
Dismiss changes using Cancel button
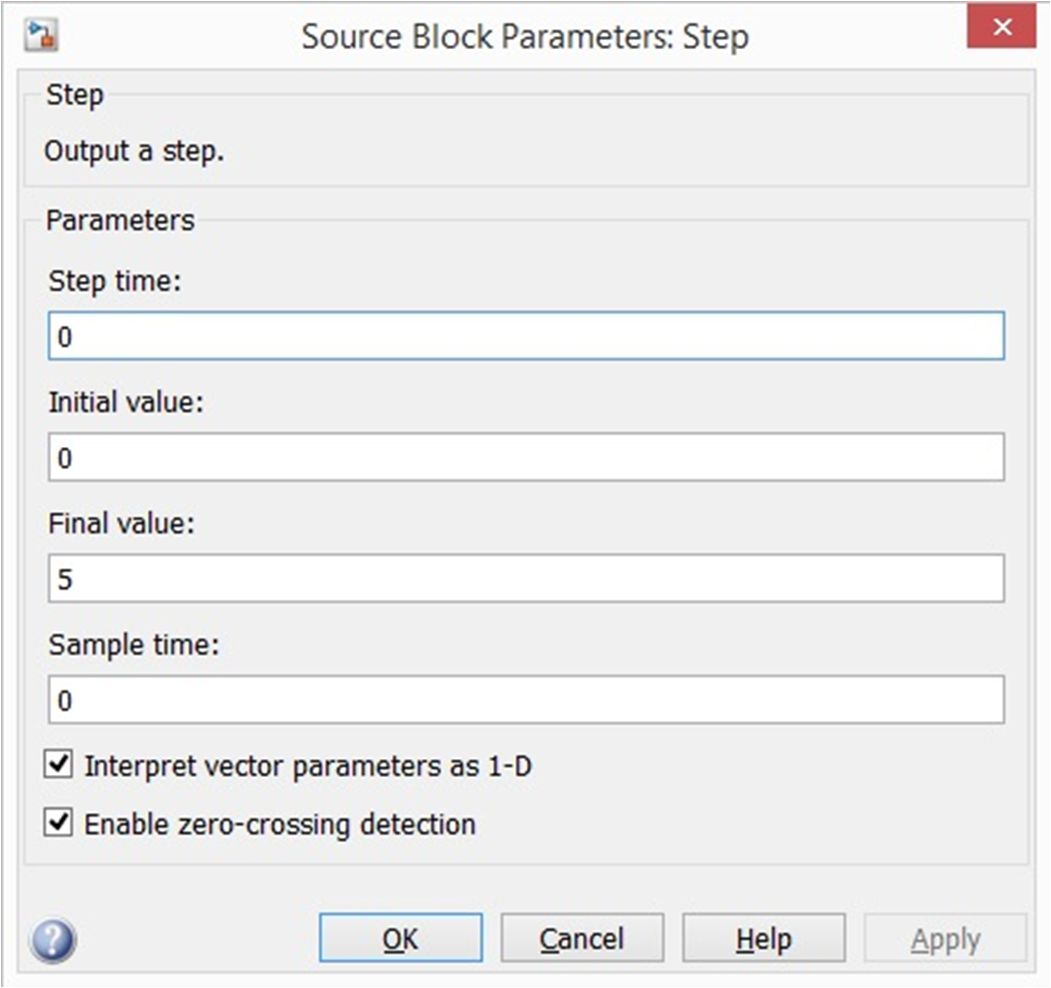point(582,938)
